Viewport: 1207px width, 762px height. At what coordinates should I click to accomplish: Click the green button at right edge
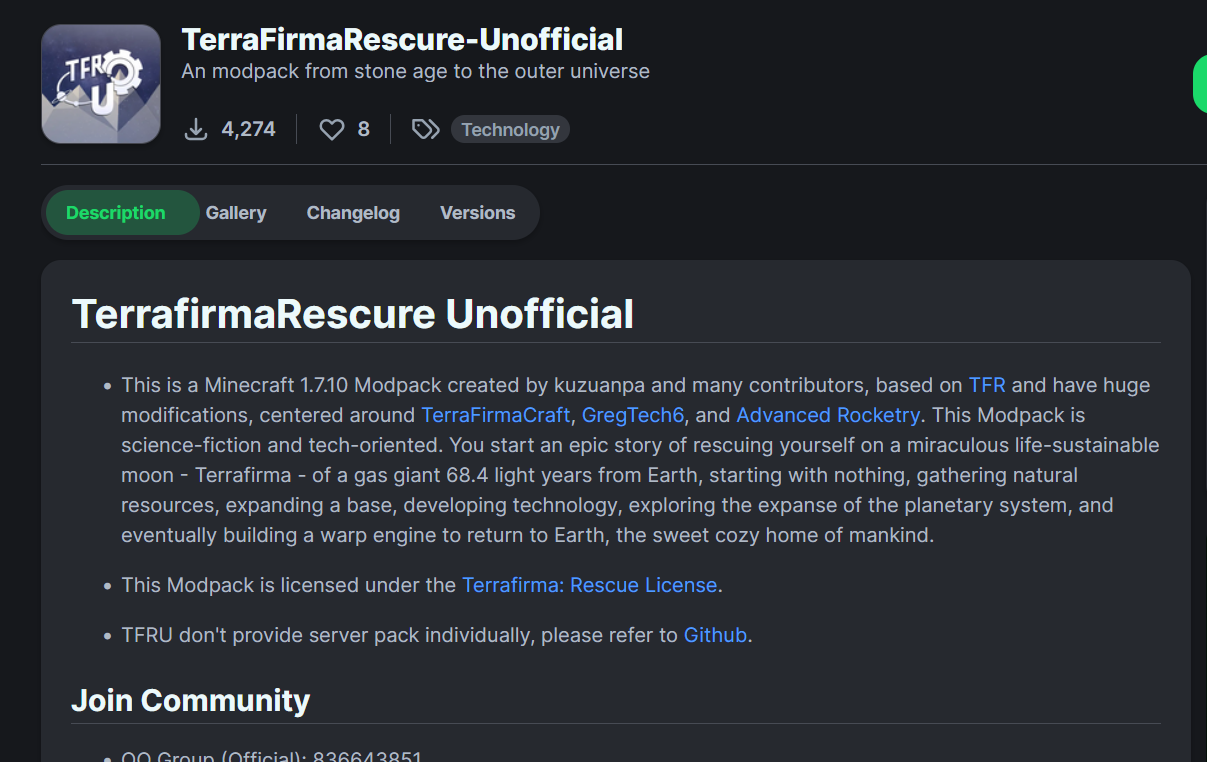point(1200,85)
